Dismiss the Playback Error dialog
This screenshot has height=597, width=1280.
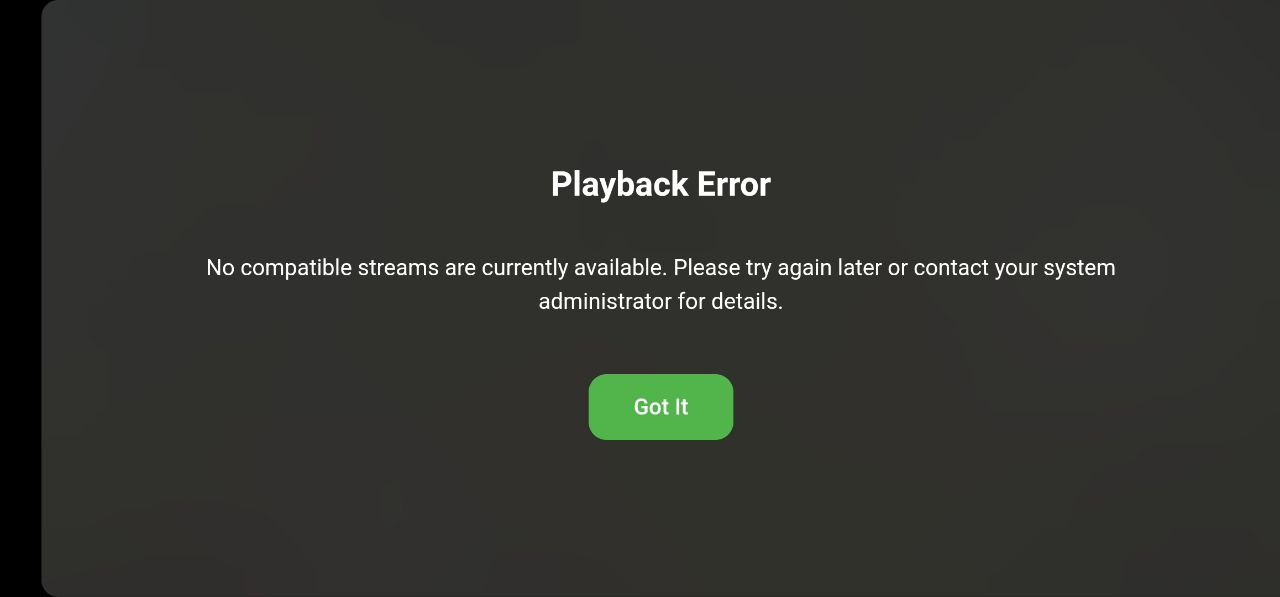660,407
